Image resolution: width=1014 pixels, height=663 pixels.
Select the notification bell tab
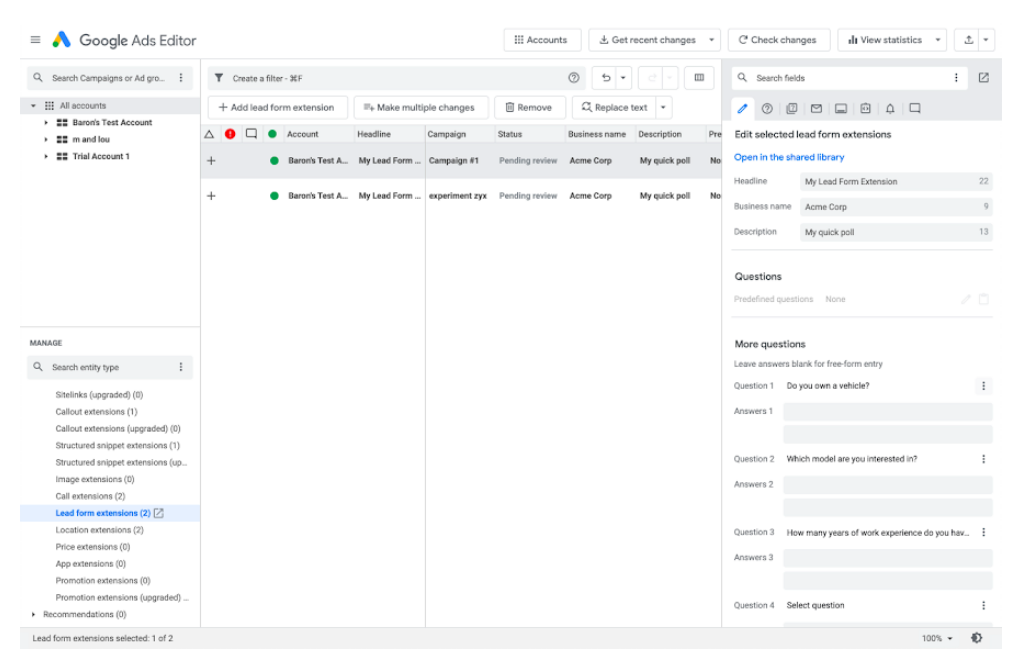click(x=890, y=109)
